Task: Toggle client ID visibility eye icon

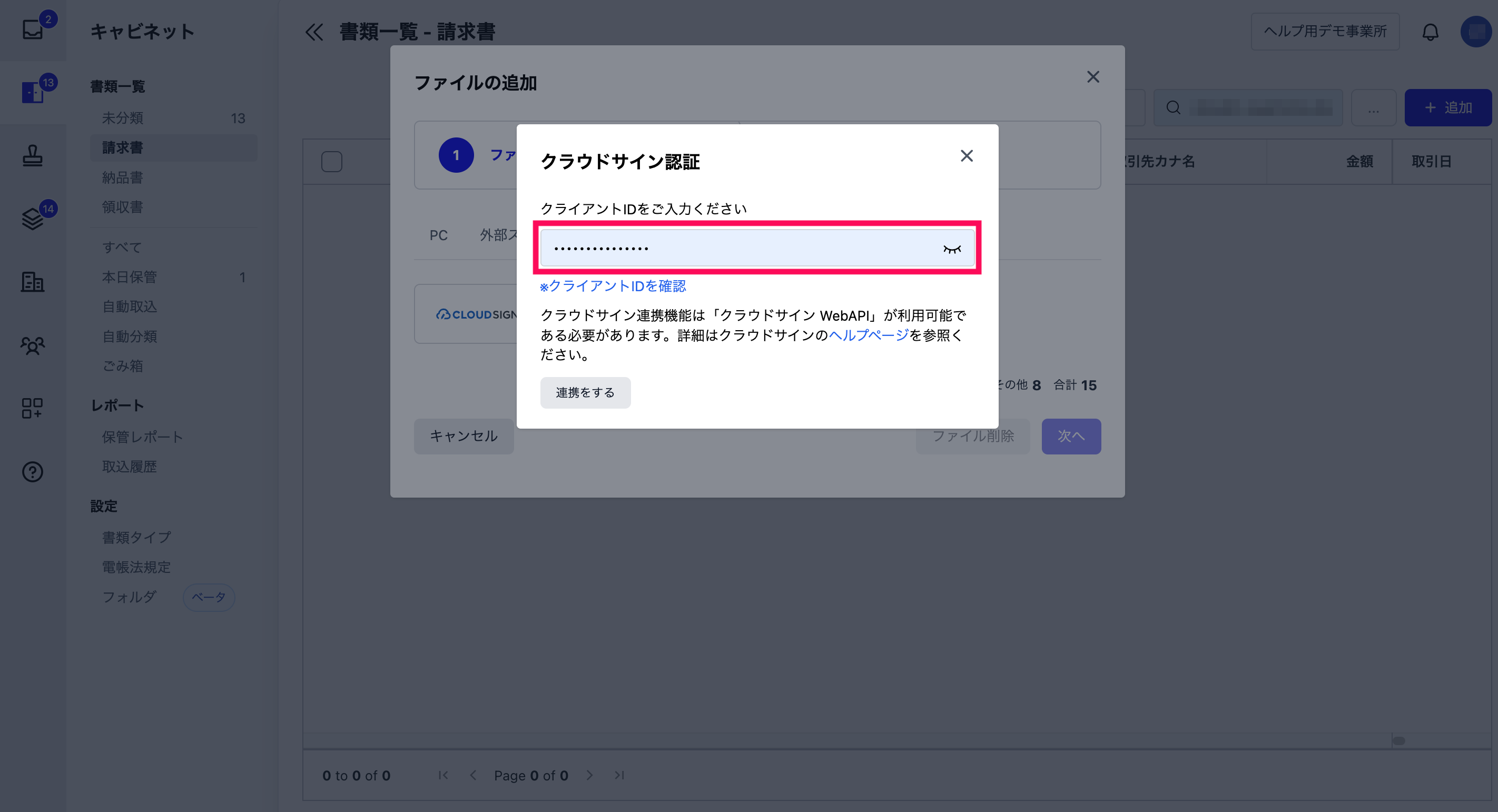Action: tap(951, 249)
